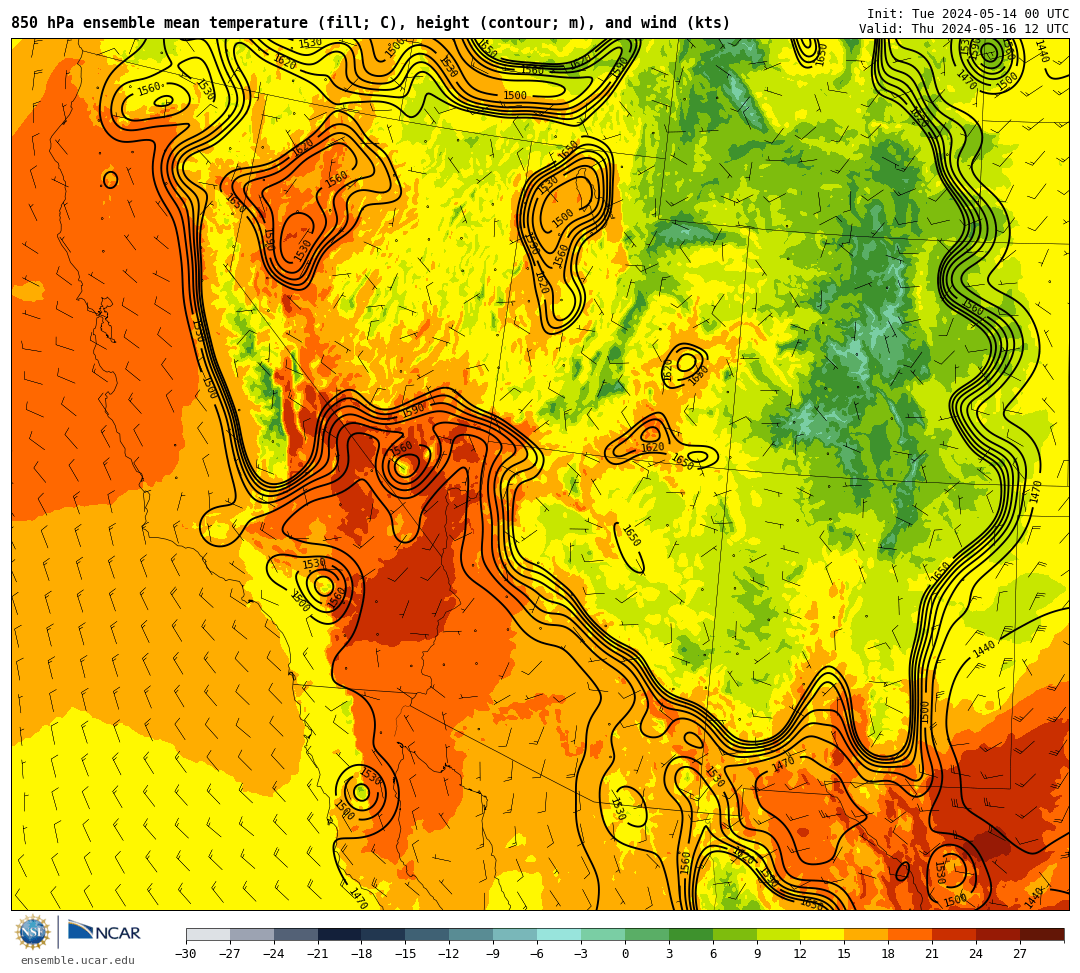The image size is (1080, 973).
Task: Click the Init: Tue 2024-05-14 00 UTC text
Action: 968,14
